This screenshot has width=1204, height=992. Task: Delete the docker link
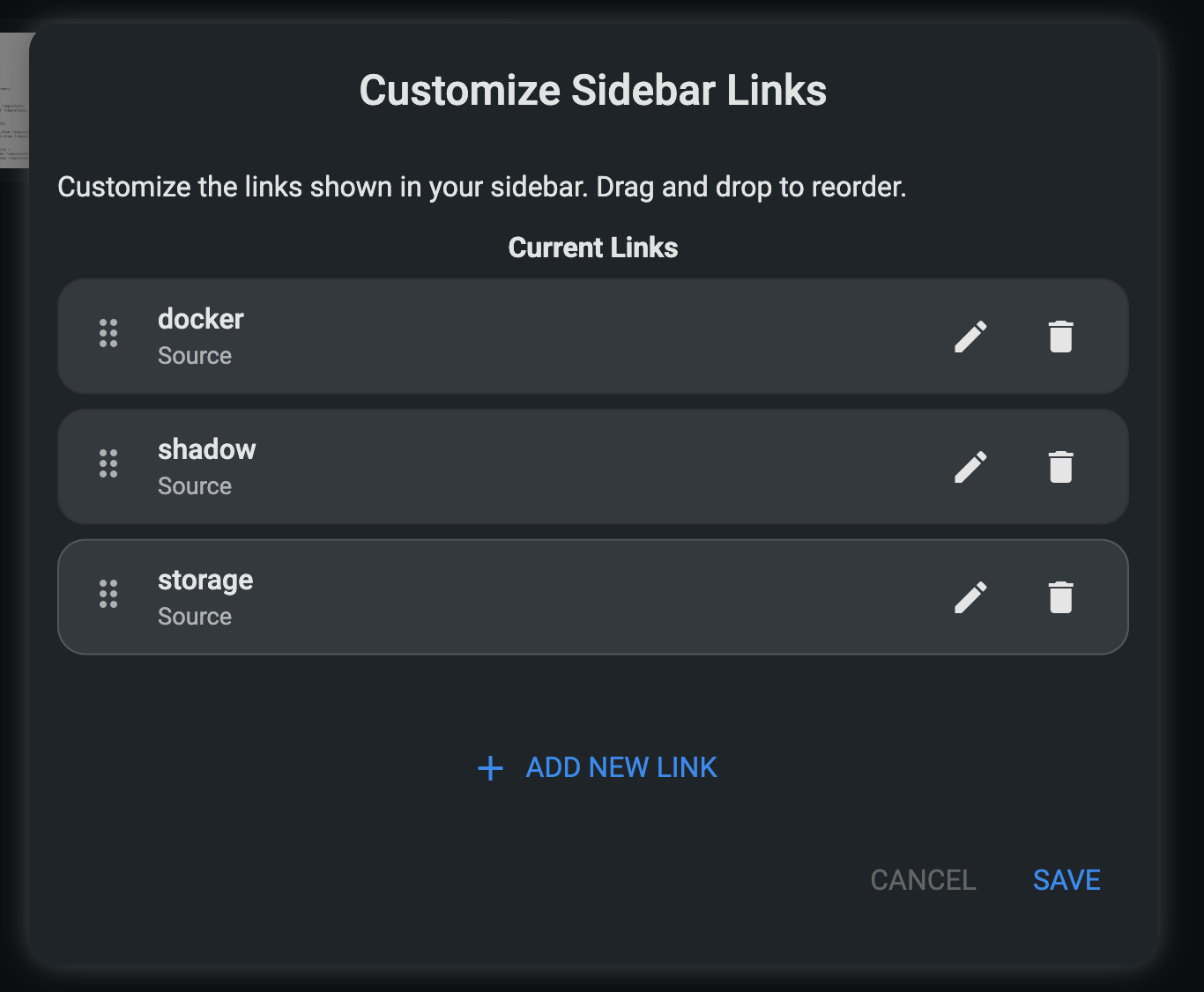(x=1060, y=337)
